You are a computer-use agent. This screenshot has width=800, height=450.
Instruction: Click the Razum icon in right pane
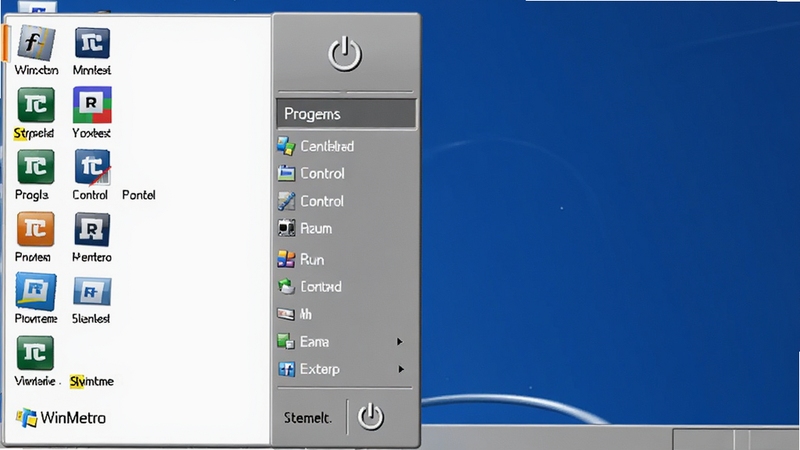286,228
